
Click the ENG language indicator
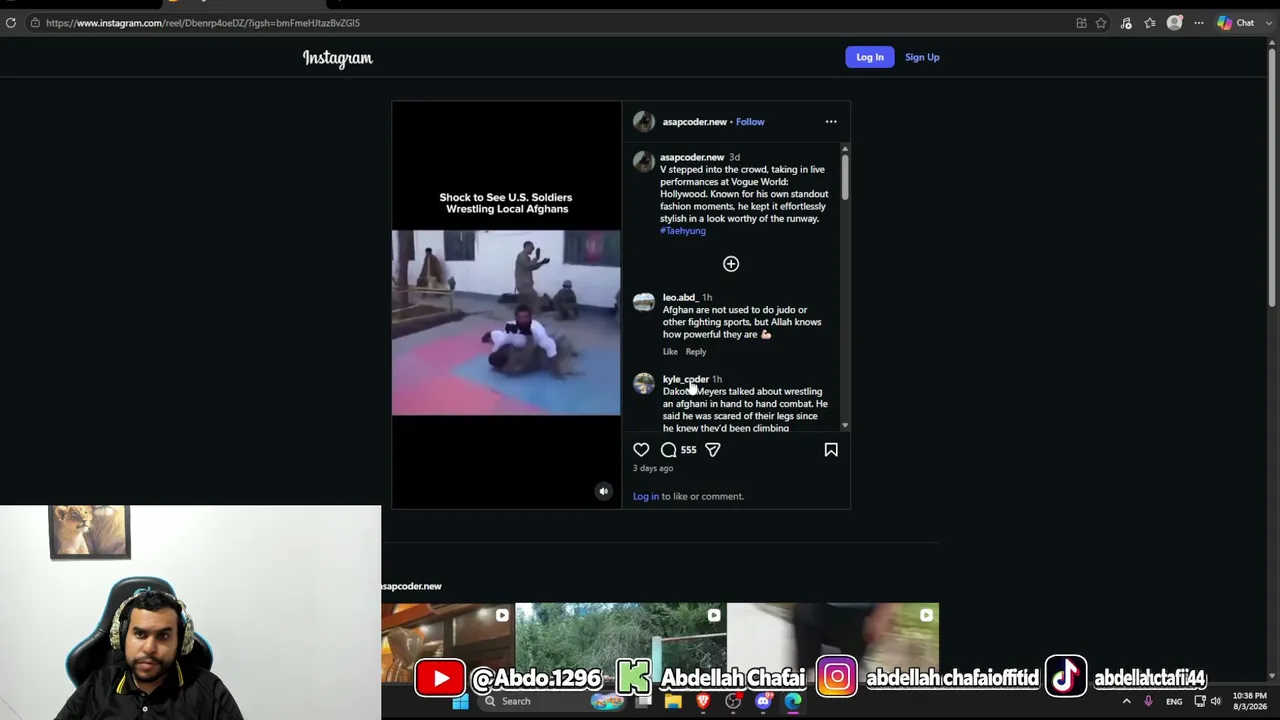tap(1174, 701)
